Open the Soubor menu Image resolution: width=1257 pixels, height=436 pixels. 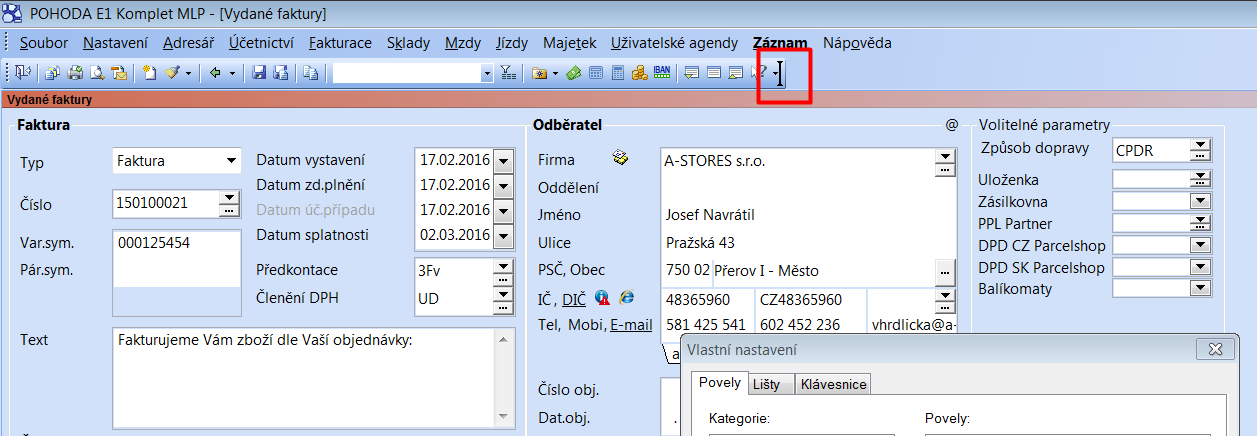click(44, 43)
